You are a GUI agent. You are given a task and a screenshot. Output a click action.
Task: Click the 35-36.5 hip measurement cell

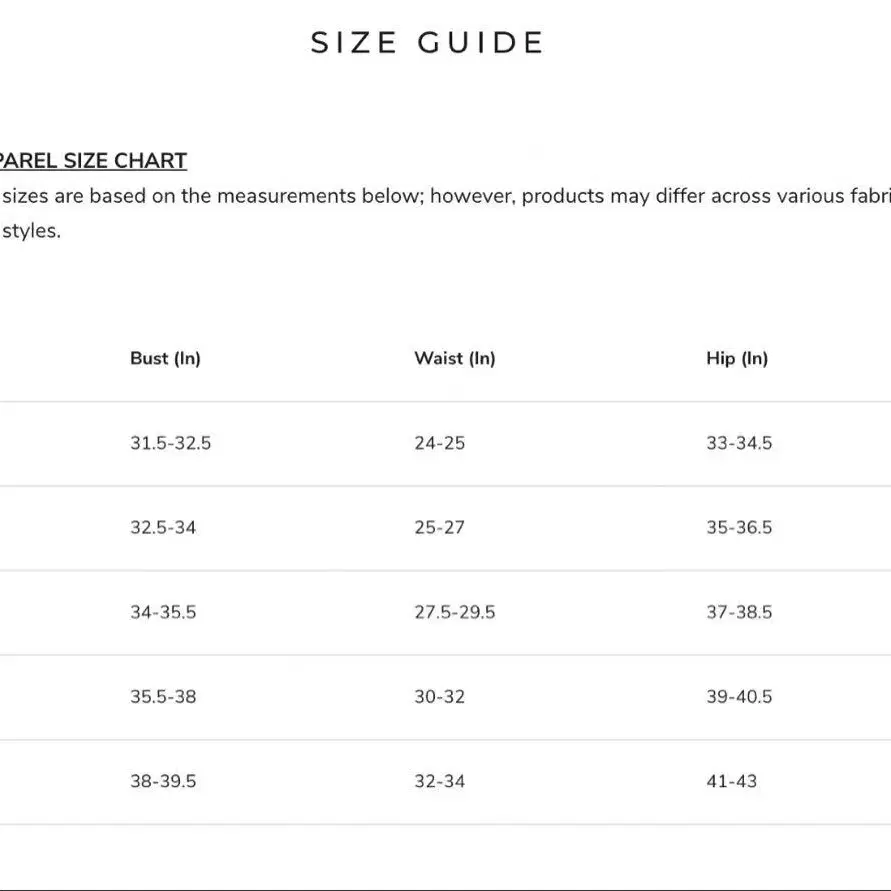739,527
